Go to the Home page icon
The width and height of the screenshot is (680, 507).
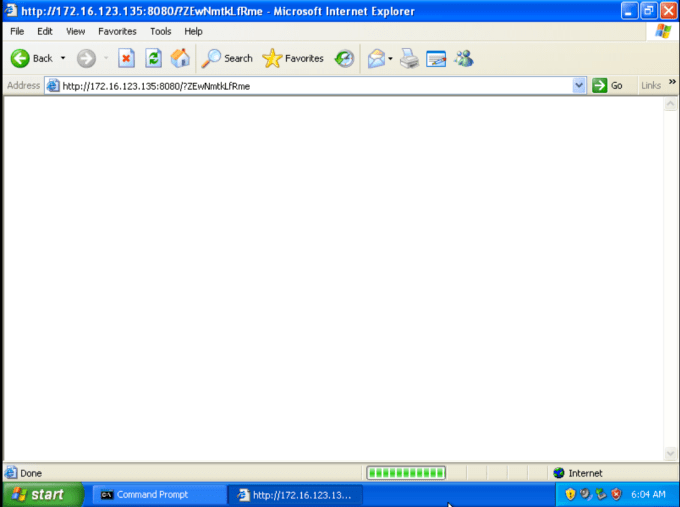[x=180, y=58]
